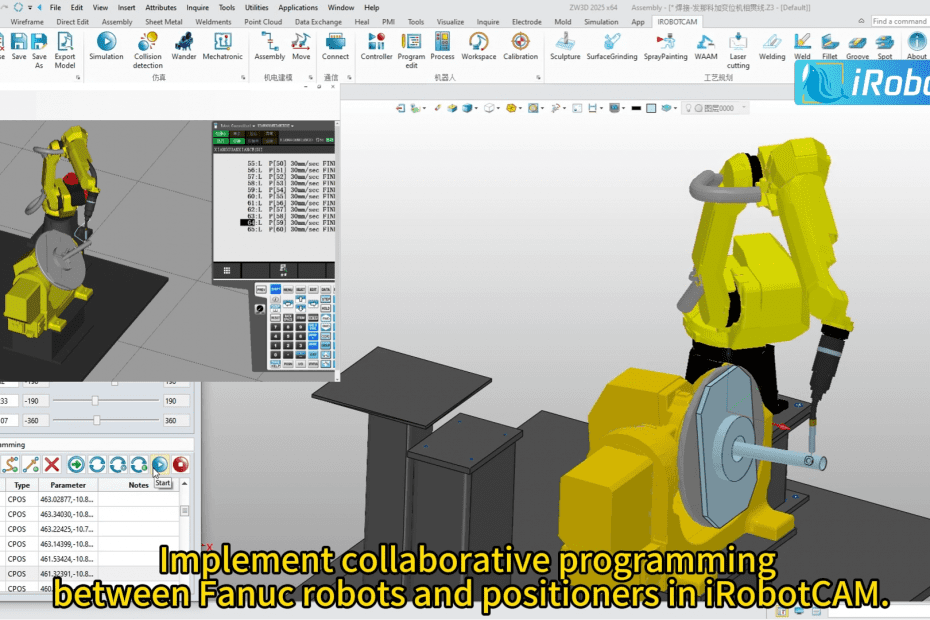Launch the Wander tool
The width and height of the screenshot is (930, 620).
[184, 47]
